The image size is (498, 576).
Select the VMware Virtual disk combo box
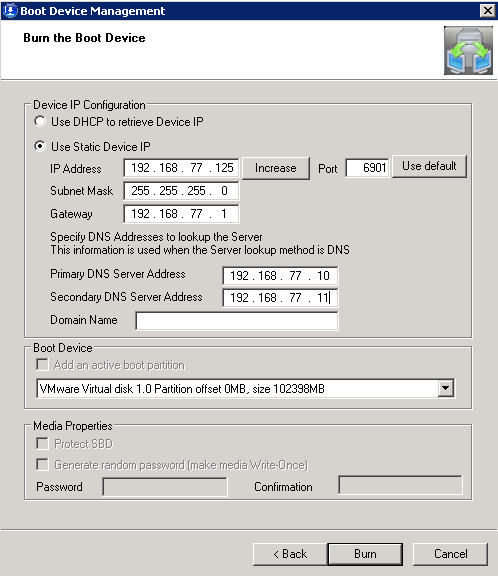click(x=245, y=388)
